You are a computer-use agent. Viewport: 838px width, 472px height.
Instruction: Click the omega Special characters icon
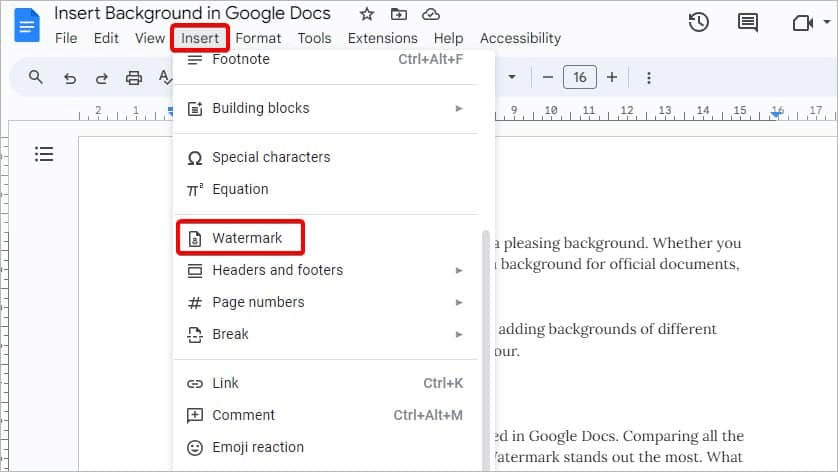pyautogui.click(x=195, y=158)
